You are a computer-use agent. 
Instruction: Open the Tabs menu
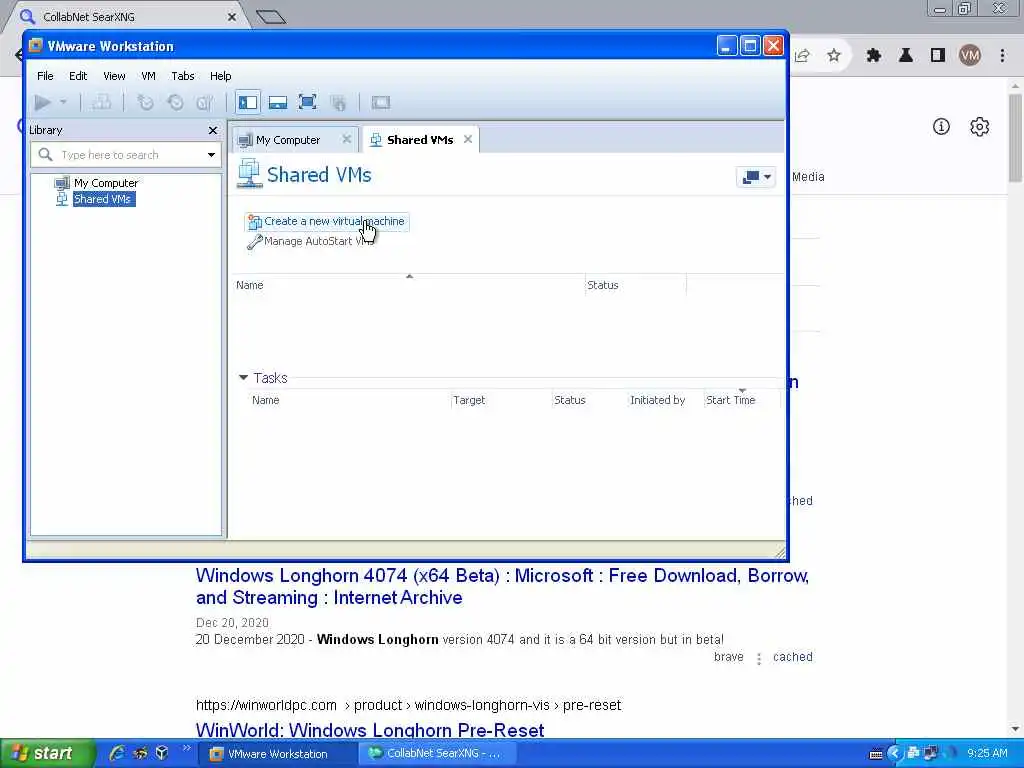coord(183,76)
